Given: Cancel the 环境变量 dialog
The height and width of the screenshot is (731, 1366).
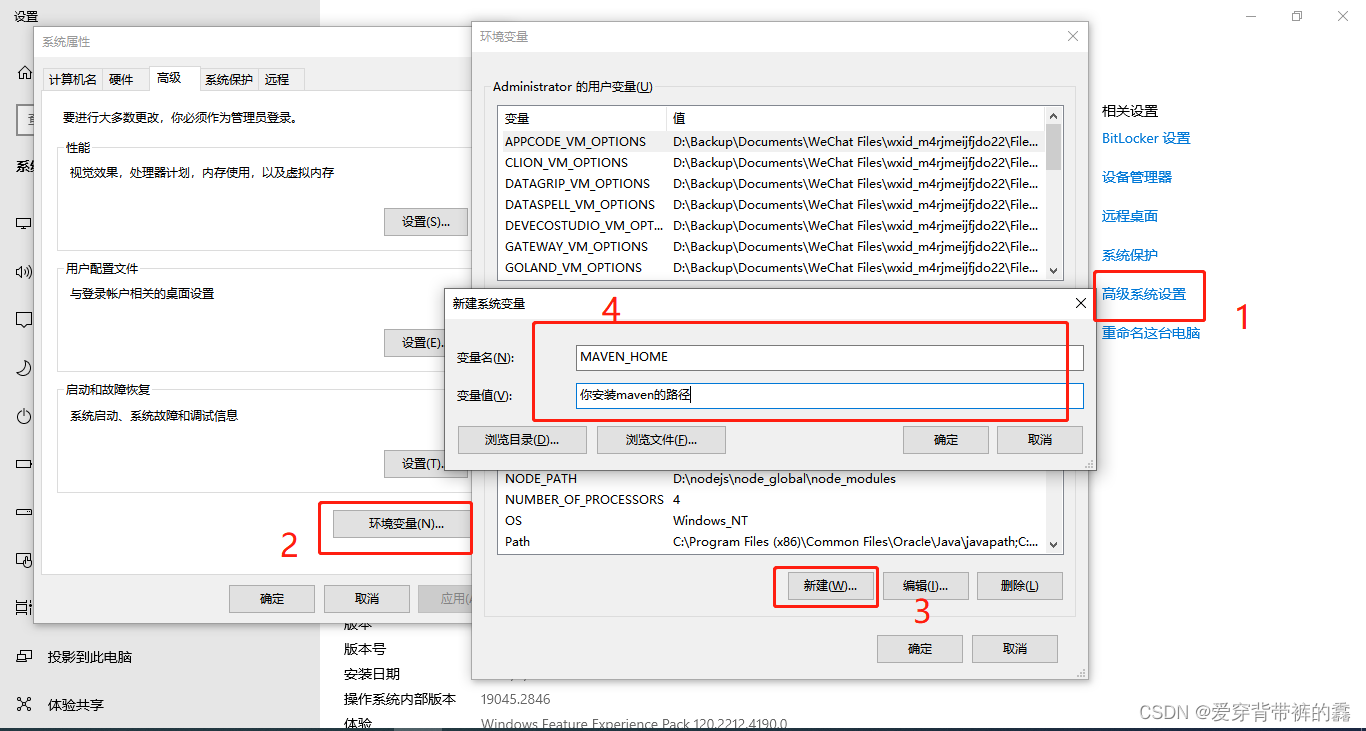Looking at the screenshot, I should point(1015,649).
